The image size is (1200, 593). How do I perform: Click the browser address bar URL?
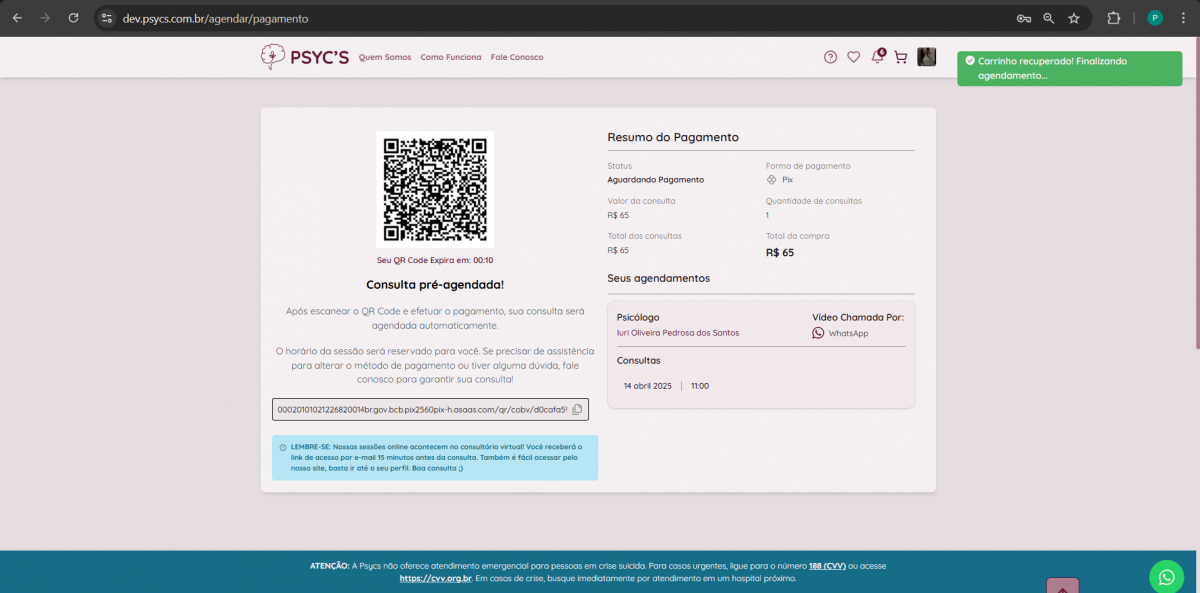tap(215, 18)
